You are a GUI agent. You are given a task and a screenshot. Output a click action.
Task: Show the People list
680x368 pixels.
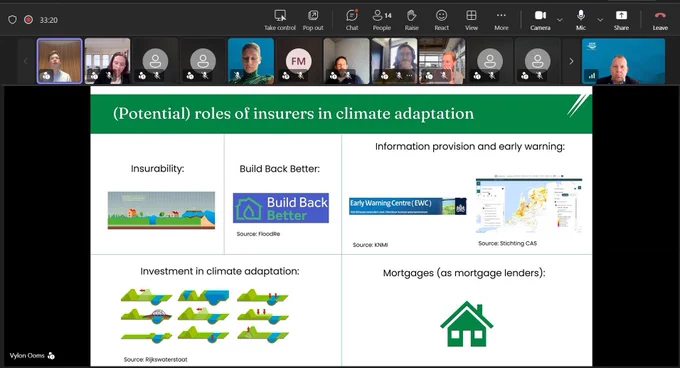click(x=382, y=20)
